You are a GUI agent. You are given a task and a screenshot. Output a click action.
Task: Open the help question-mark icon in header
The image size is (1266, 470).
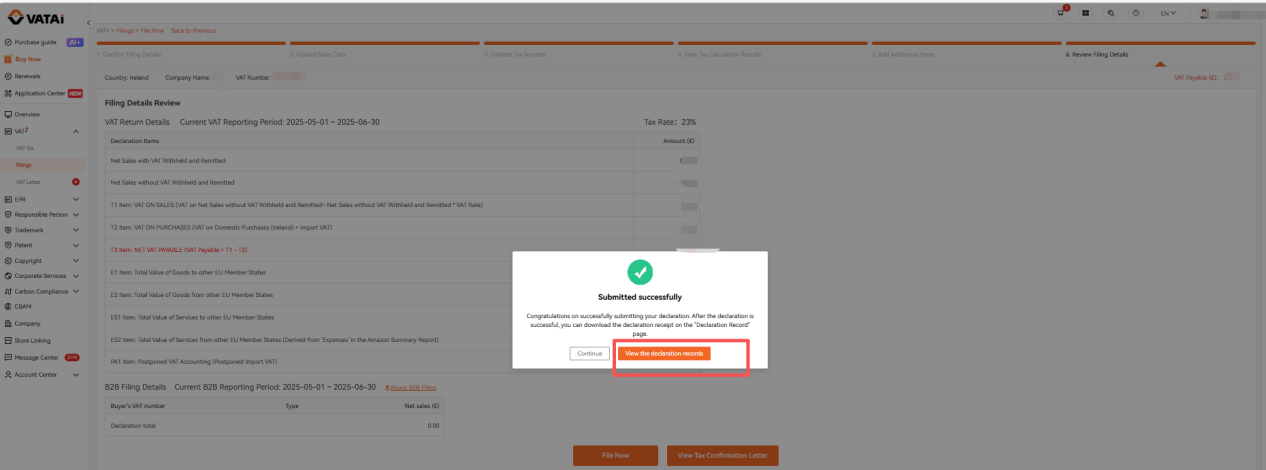click(1136, 13)
